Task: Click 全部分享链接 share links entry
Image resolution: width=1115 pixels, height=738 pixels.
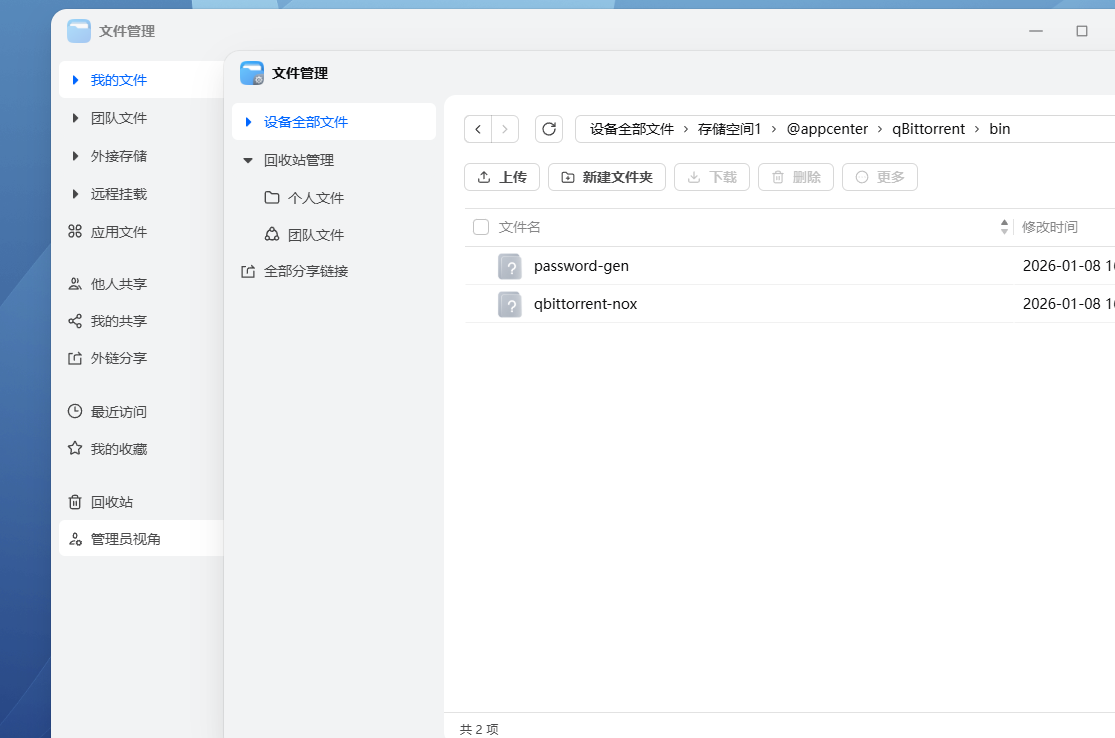Action: click(x=302, y=270)
